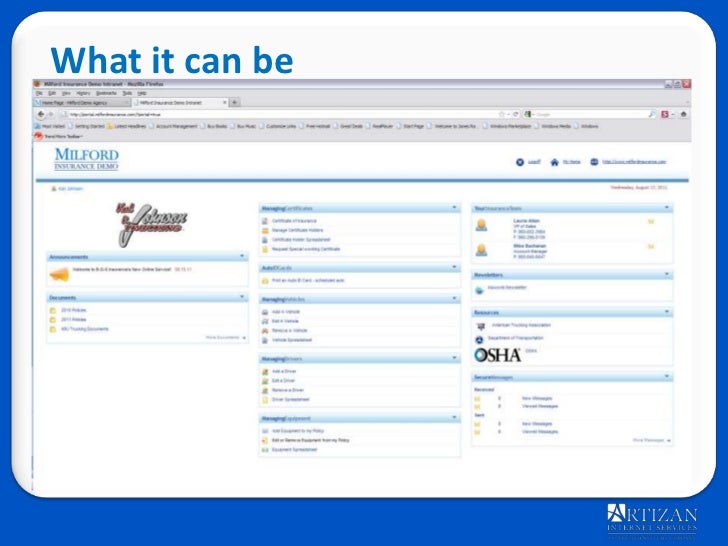Click Viewed Messages under Sent
The image size is (728, 546).
pyautogui.click(x=540, y=432)
